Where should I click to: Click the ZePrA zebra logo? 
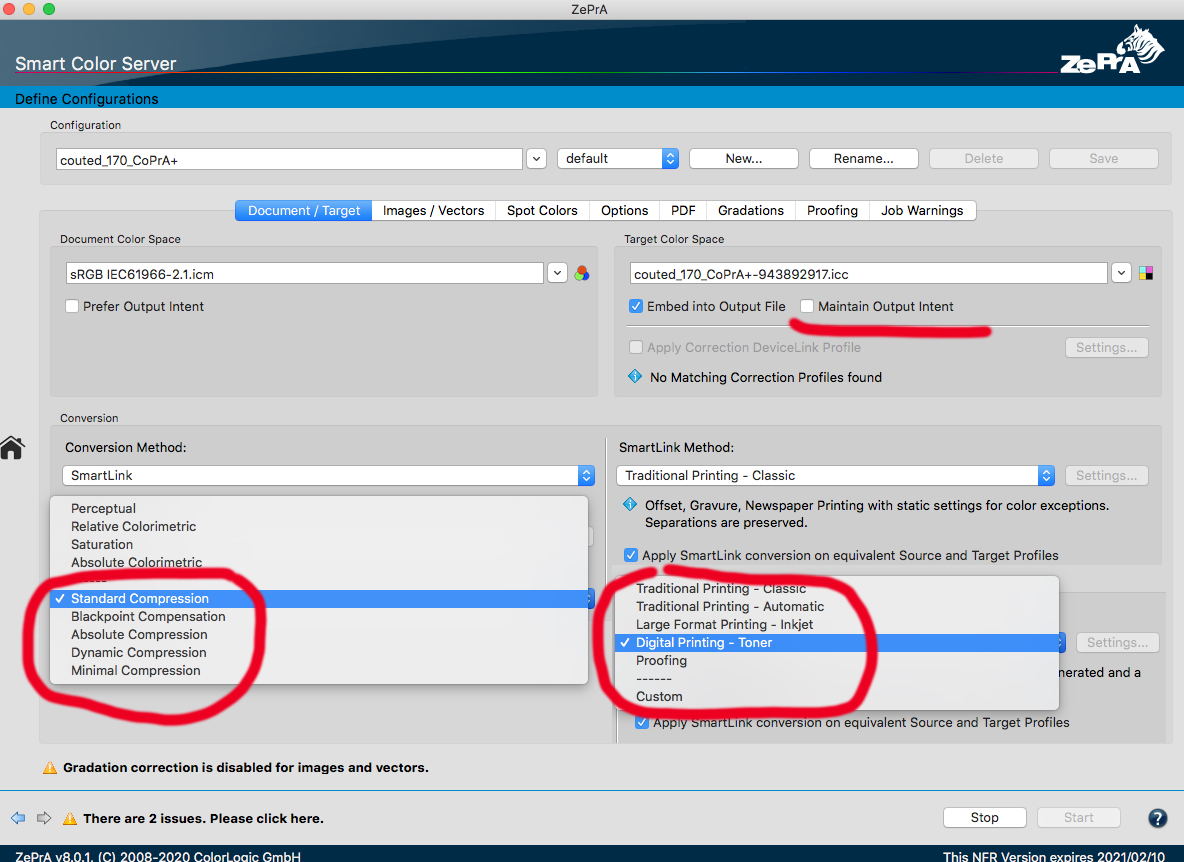pos(1112,51)
